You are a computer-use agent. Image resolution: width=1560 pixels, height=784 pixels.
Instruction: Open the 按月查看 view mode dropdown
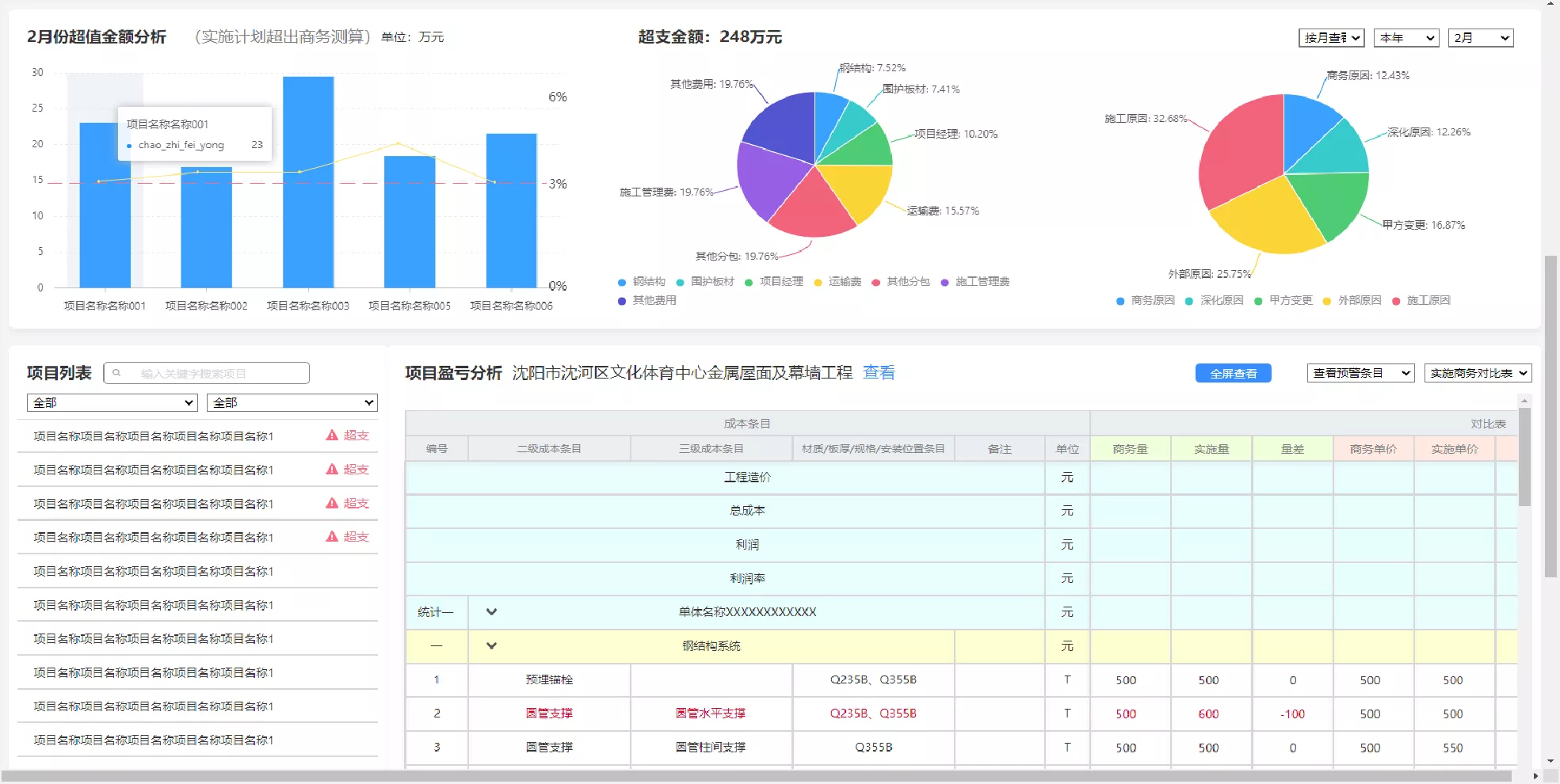tap(1331, 37)
